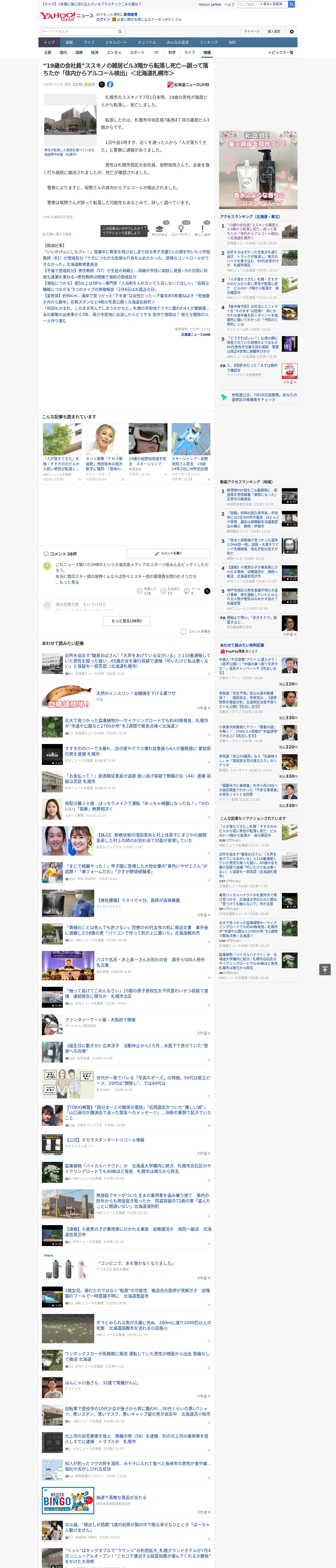Click the コメントを書く button
336x1568 pixels.
pos(168,553)
